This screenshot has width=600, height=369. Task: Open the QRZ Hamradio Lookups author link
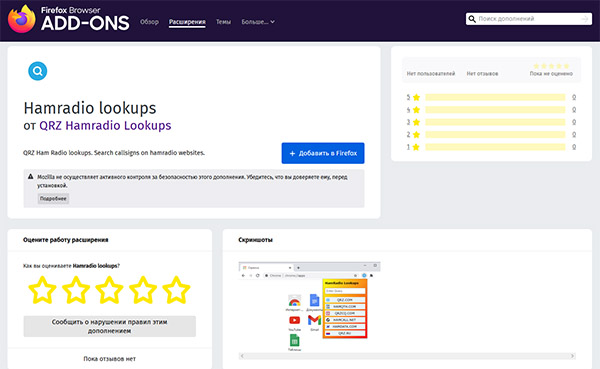click(105, 126)
